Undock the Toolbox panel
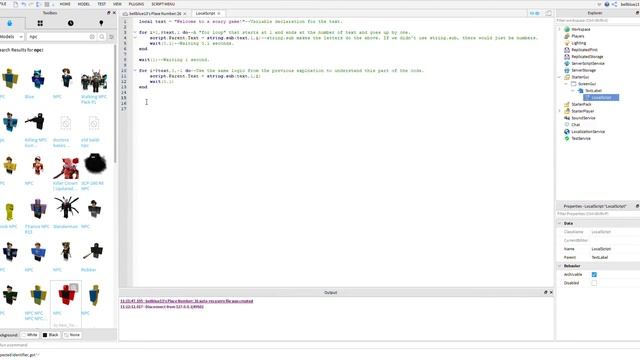640x360 pixels. pos(109,13)
